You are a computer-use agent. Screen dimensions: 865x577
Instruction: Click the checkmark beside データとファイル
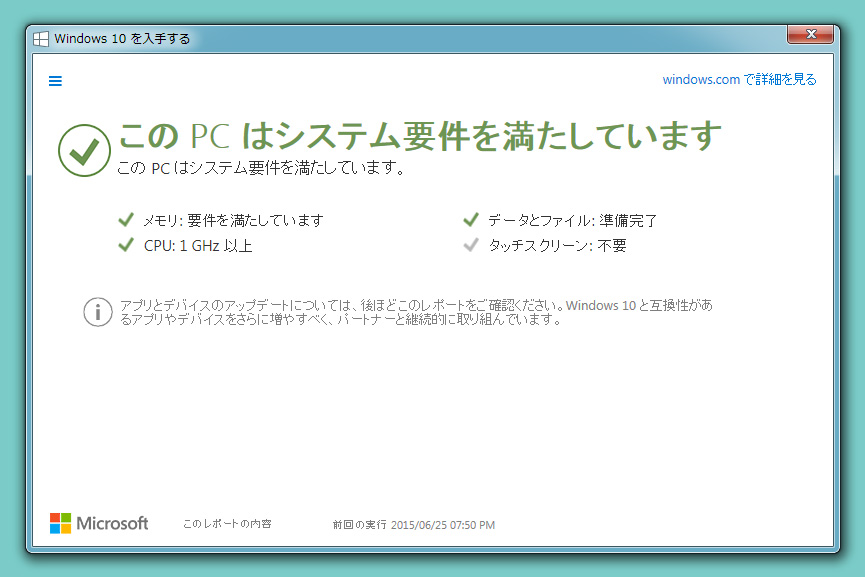(471, 220)
